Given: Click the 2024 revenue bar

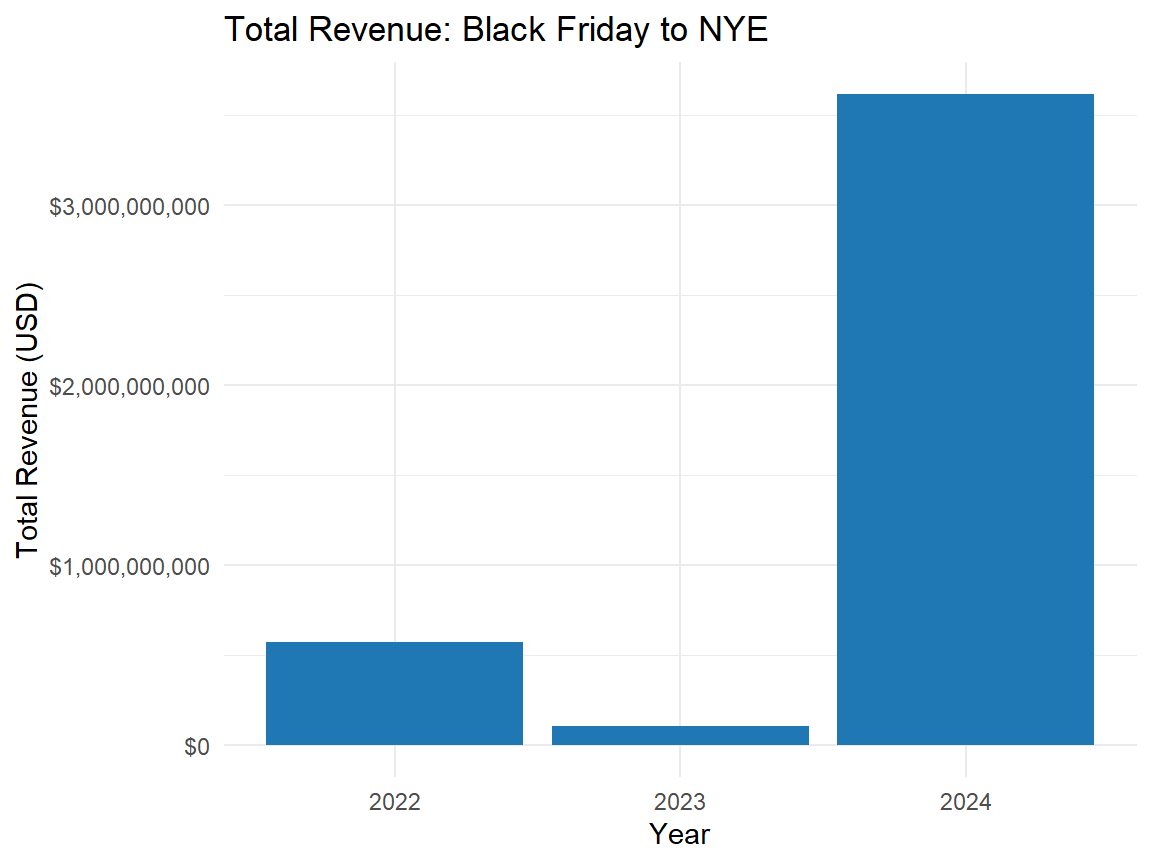Looking at the screenshot, I should coord(965,420).
